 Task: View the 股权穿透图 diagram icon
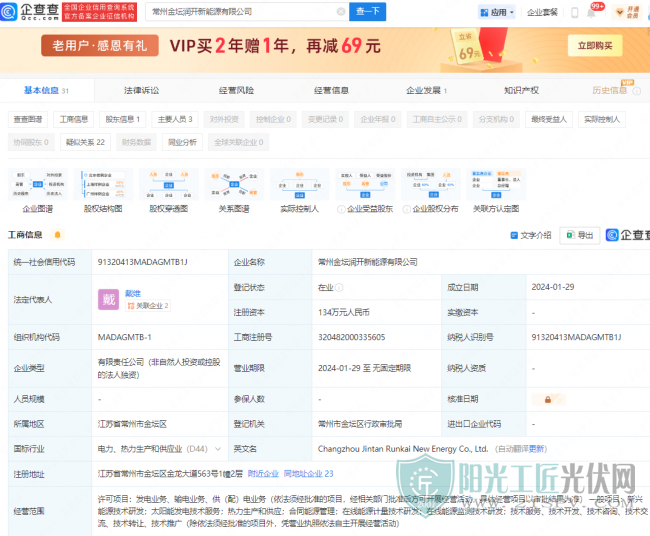[x=167, y=187]
